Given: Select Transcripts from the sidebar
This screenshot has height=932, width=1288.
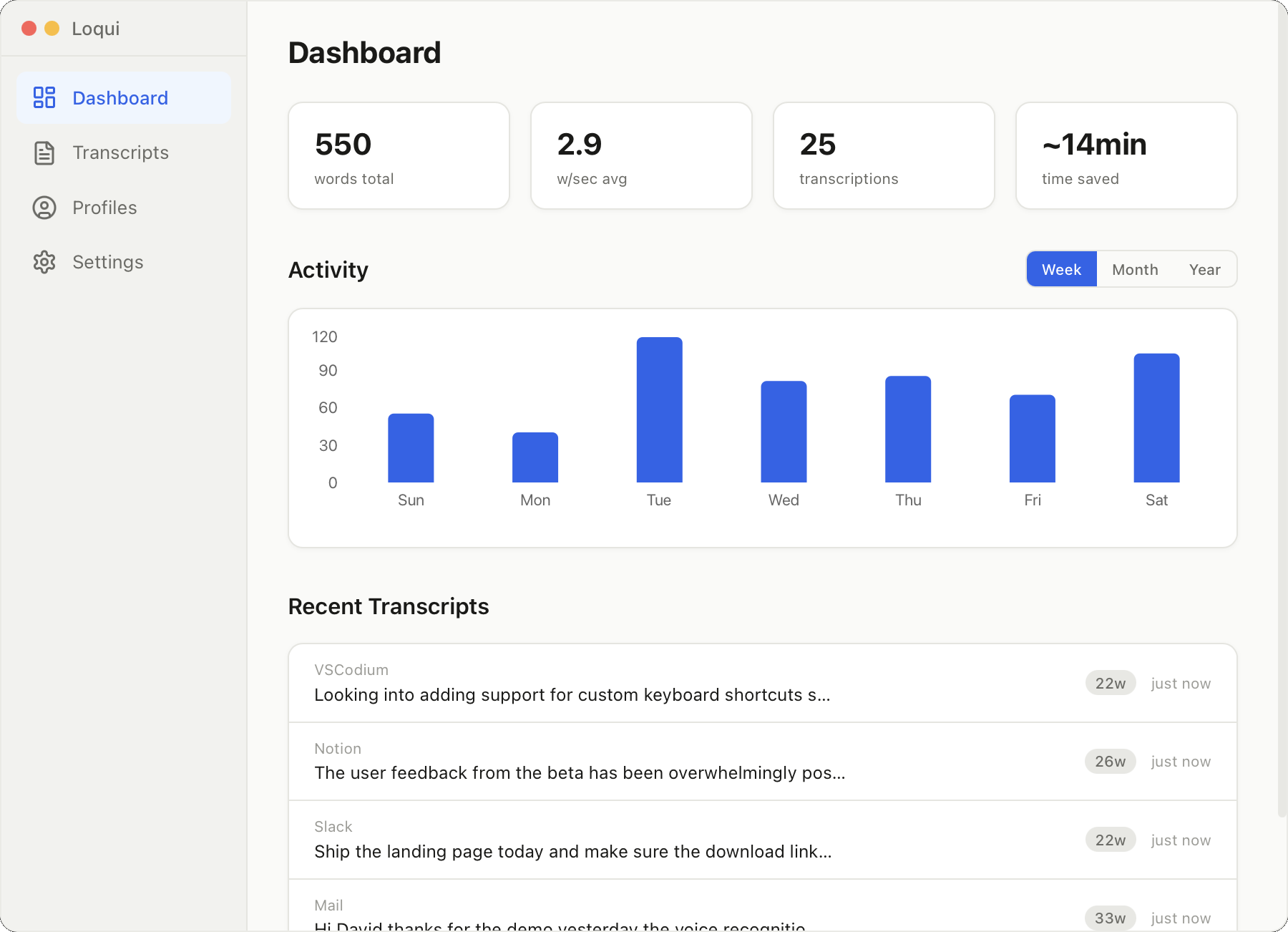Looking at the screenshot, I should point(119,152).
